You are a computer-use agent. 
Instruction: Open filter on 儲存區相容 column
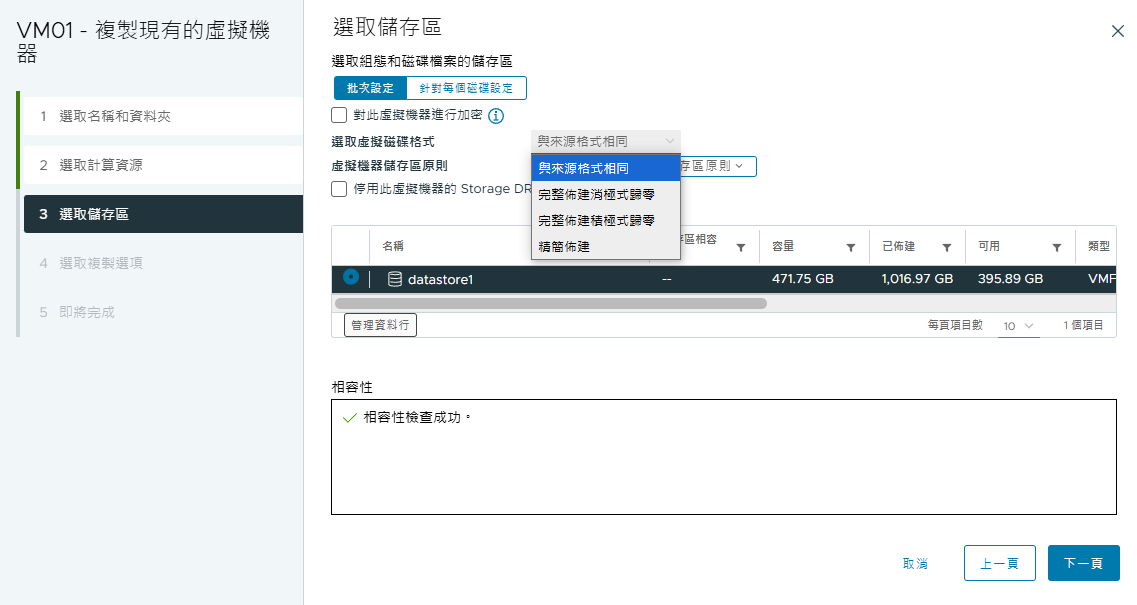pyautogui.click(x=740, y=247)
